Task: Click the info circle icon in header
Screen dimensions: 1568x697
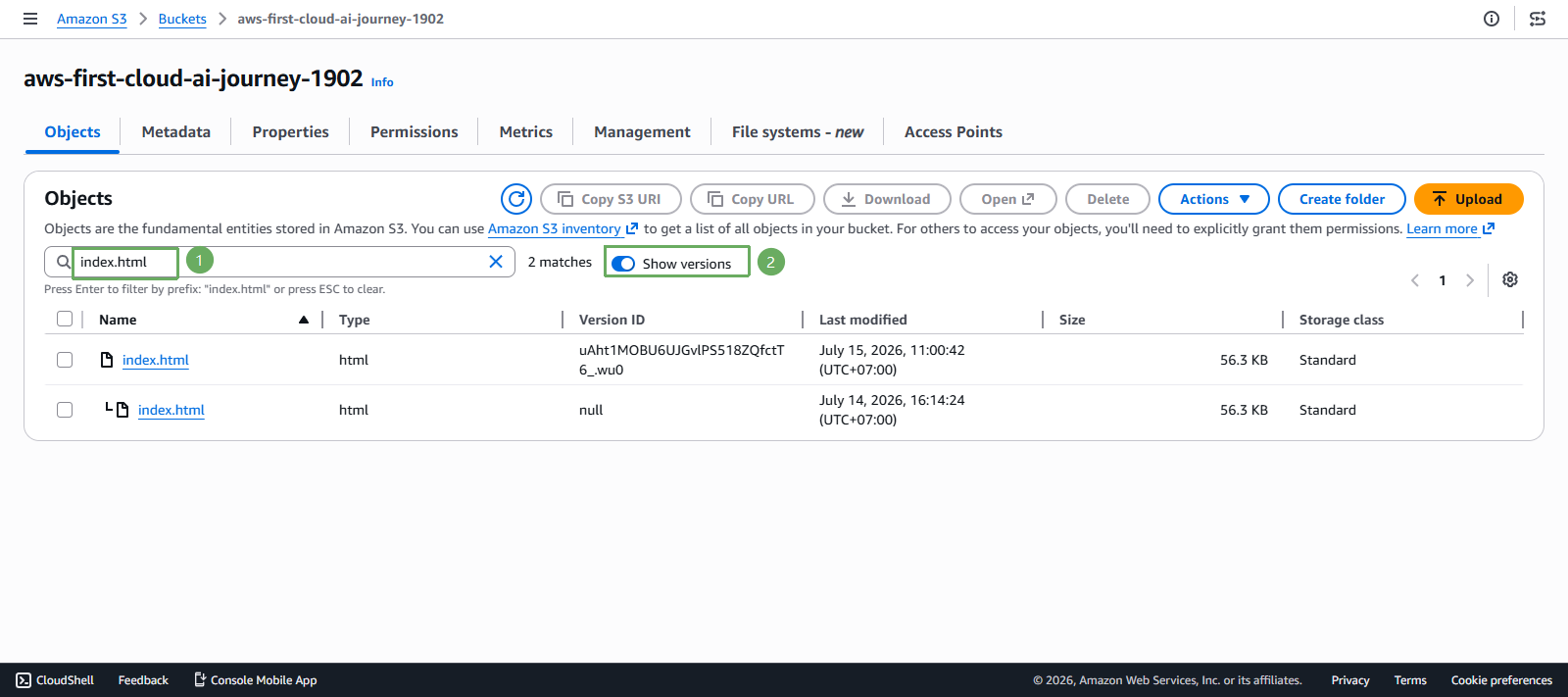Action: coord(1492,19)
